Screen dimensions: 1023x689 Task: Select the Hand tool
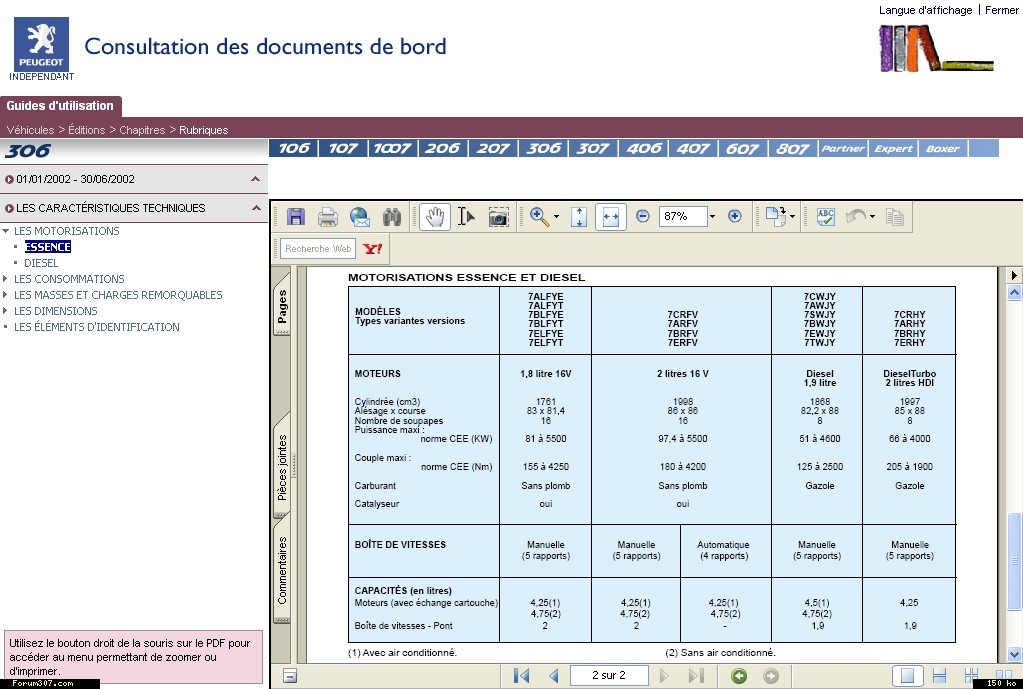[x=435, y=217]
